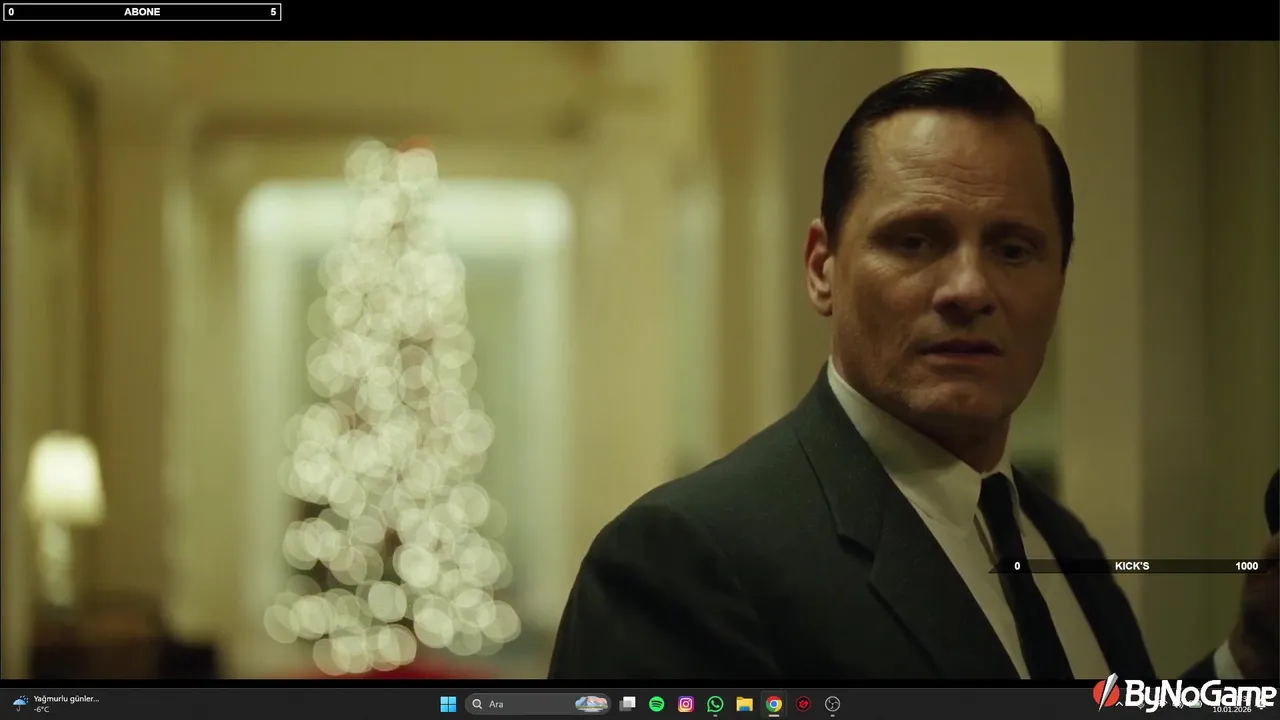The image size is (1280, 720).
Task: Click the Ara search box in taskbar
Action: point(539,704)
